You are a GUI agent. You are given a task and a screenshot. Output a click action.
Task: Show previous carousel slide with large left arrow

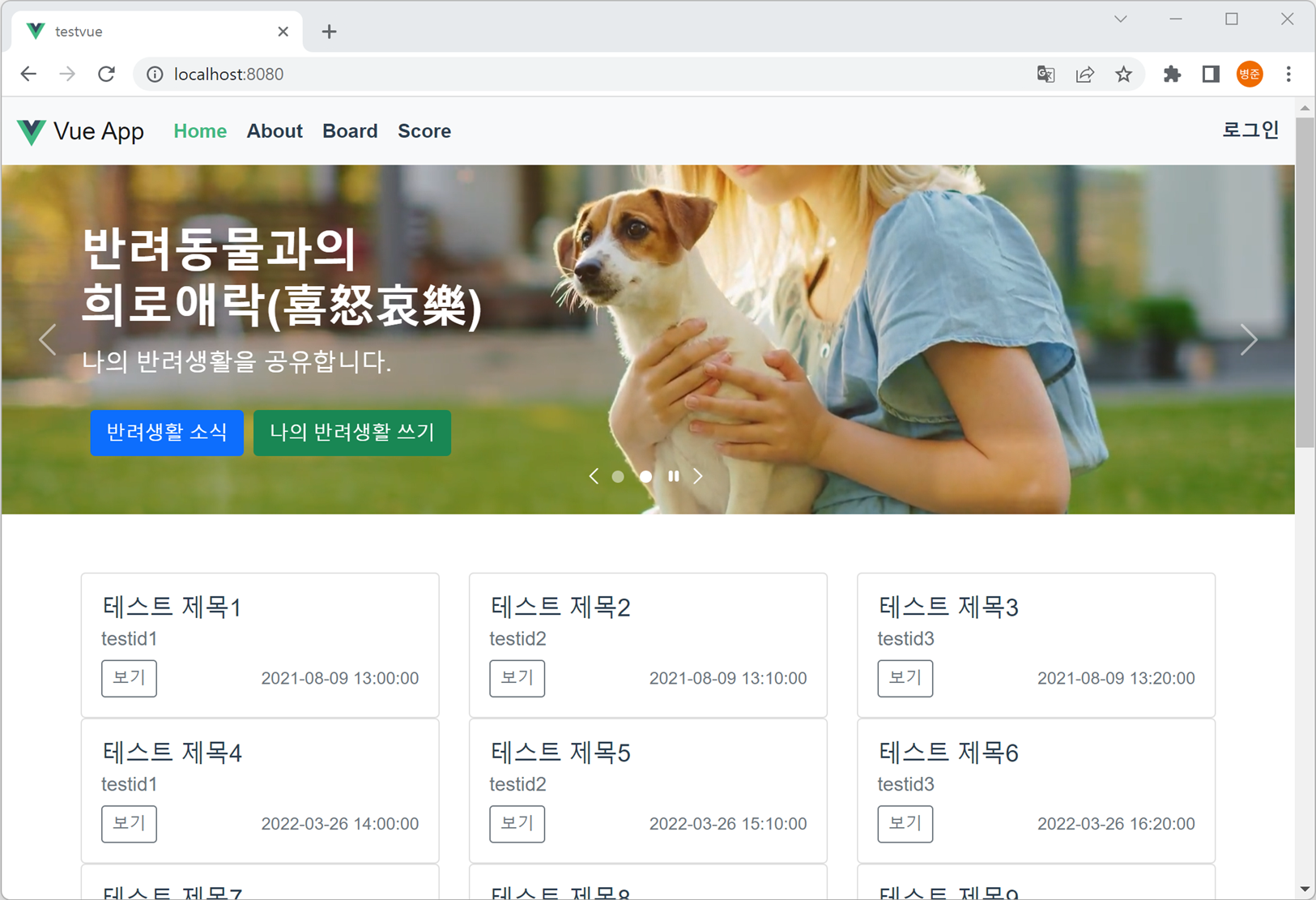coord(48,339)
